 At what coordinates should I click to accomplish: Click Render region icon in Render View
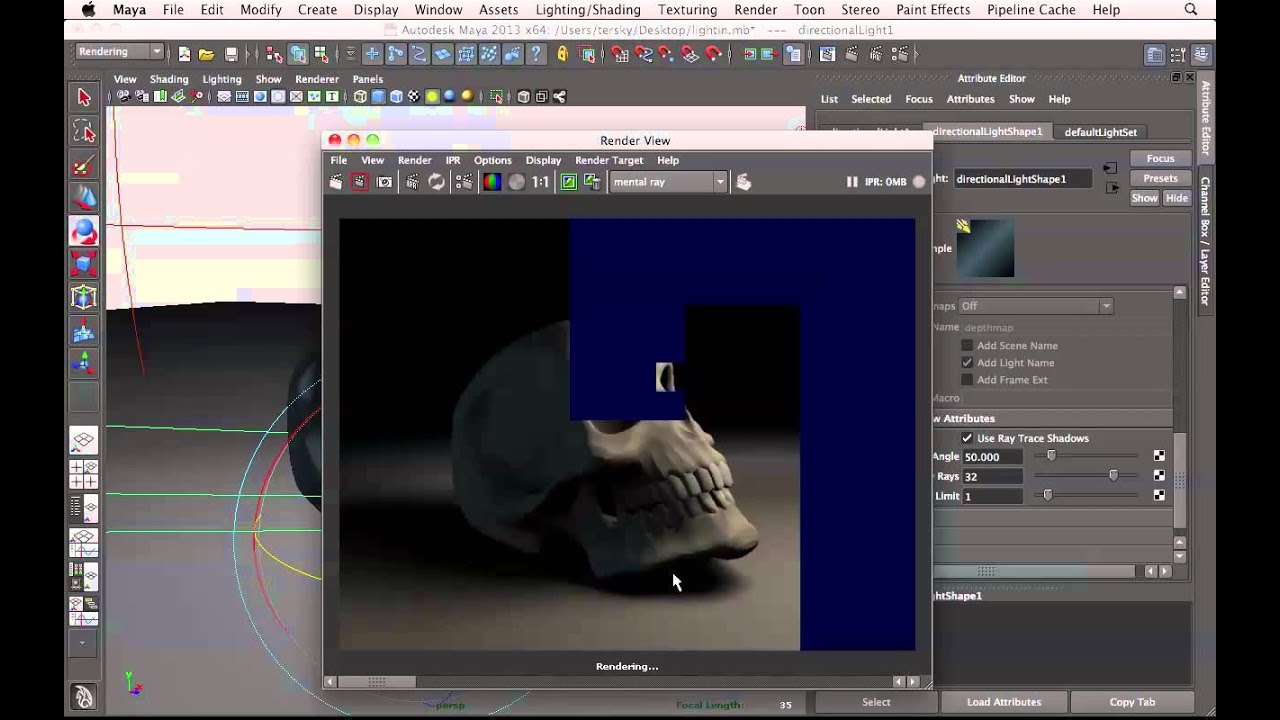pyautogui.click(x=360, y=182)
